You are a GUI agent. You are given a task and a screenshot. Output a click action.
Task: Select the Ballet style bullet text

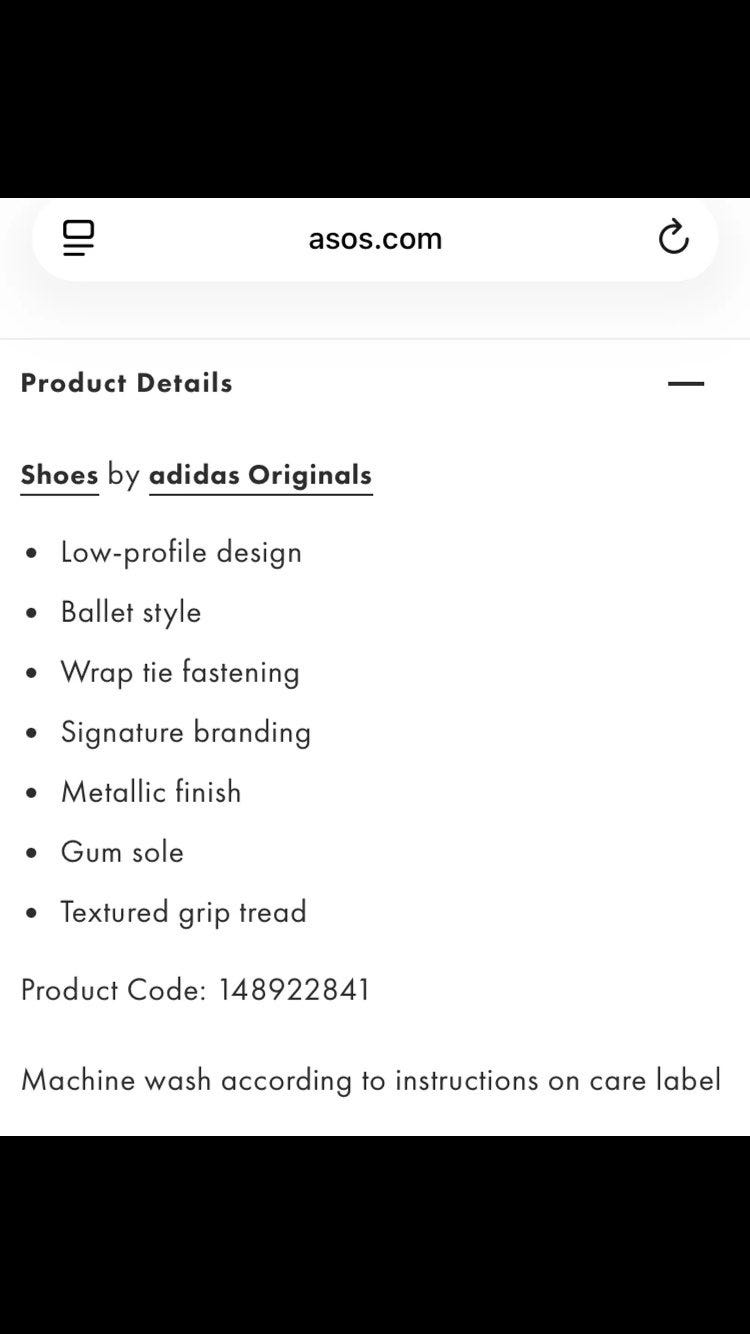[131, 612]
